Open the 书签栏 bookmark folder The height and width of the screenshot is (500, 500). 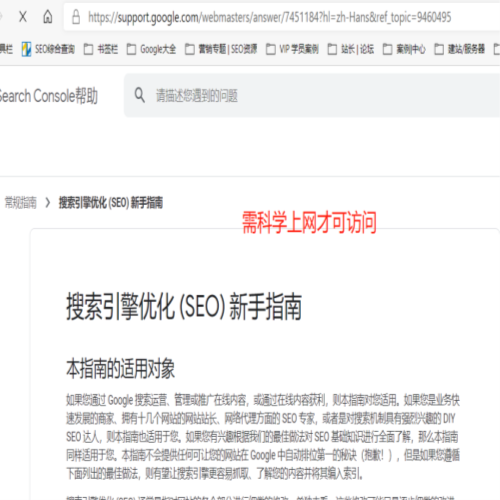pos(101,49)
